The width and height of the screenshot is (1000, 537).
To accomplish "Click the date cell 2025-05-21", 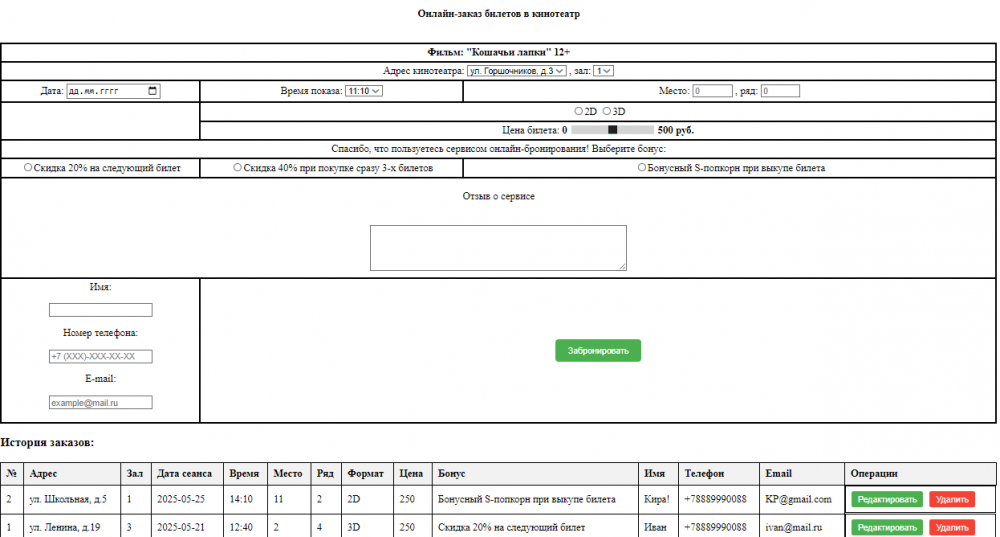I will (188, 527).
